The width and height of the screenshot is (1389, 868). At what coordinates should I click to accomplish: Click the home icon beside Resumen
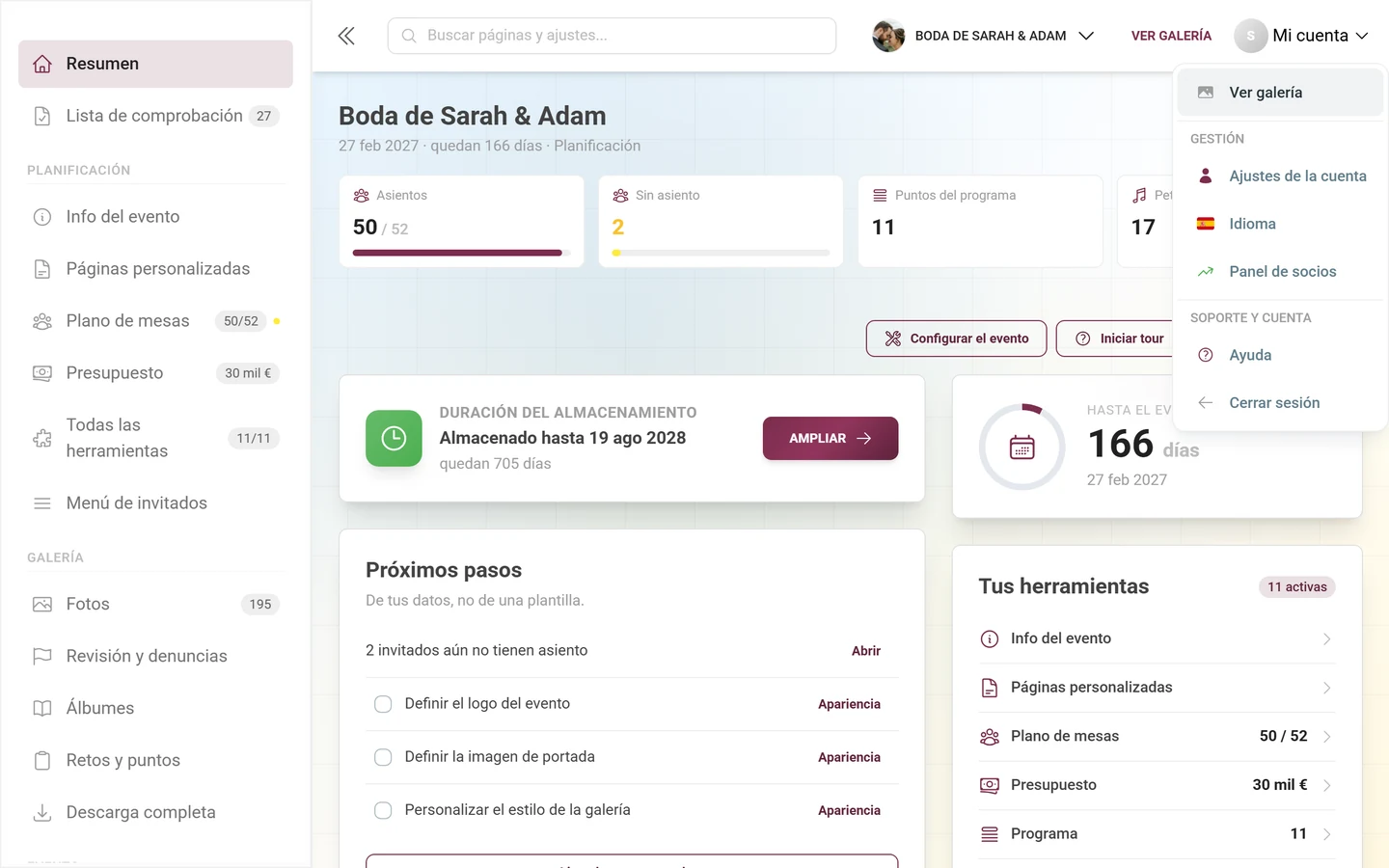coord(42,64)
